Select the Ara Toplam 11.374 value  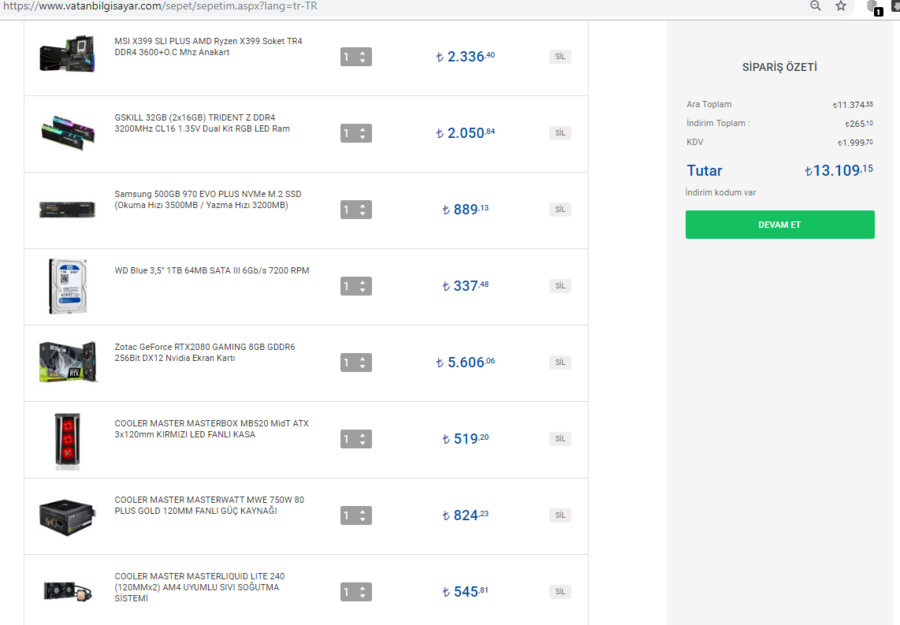pos(853,104)
